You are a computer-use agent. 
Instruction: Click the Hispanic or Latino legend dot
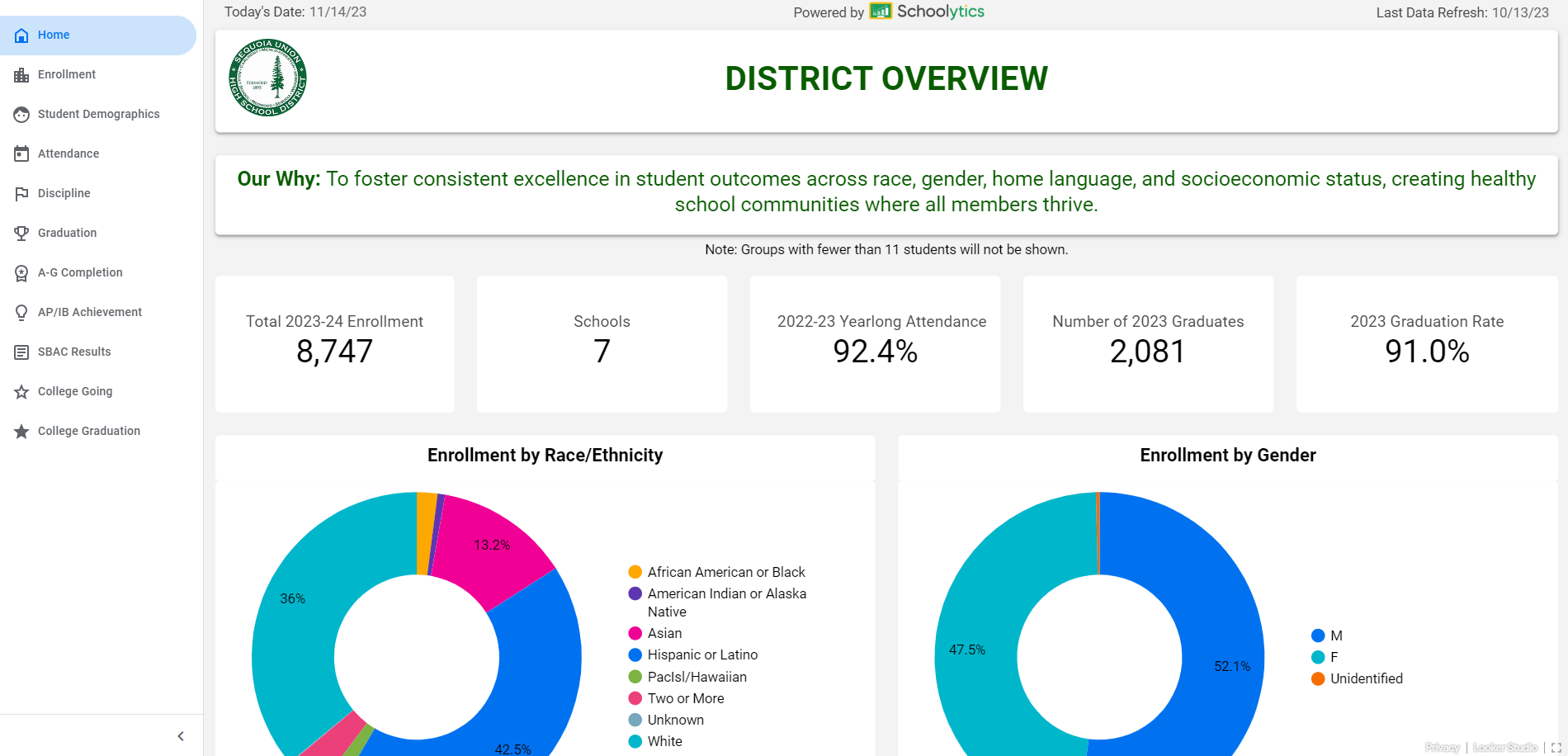tap(635, 654)
